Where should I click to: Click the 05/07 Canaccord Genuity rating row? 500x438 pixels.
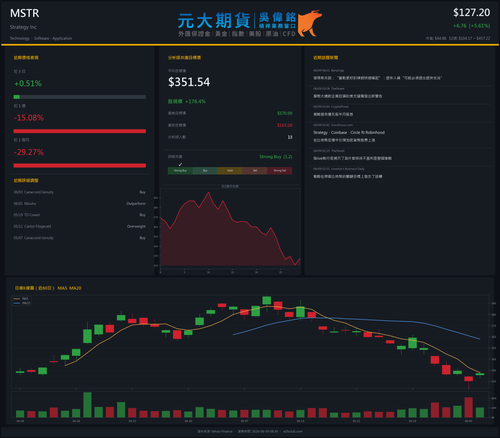[80, 238]
